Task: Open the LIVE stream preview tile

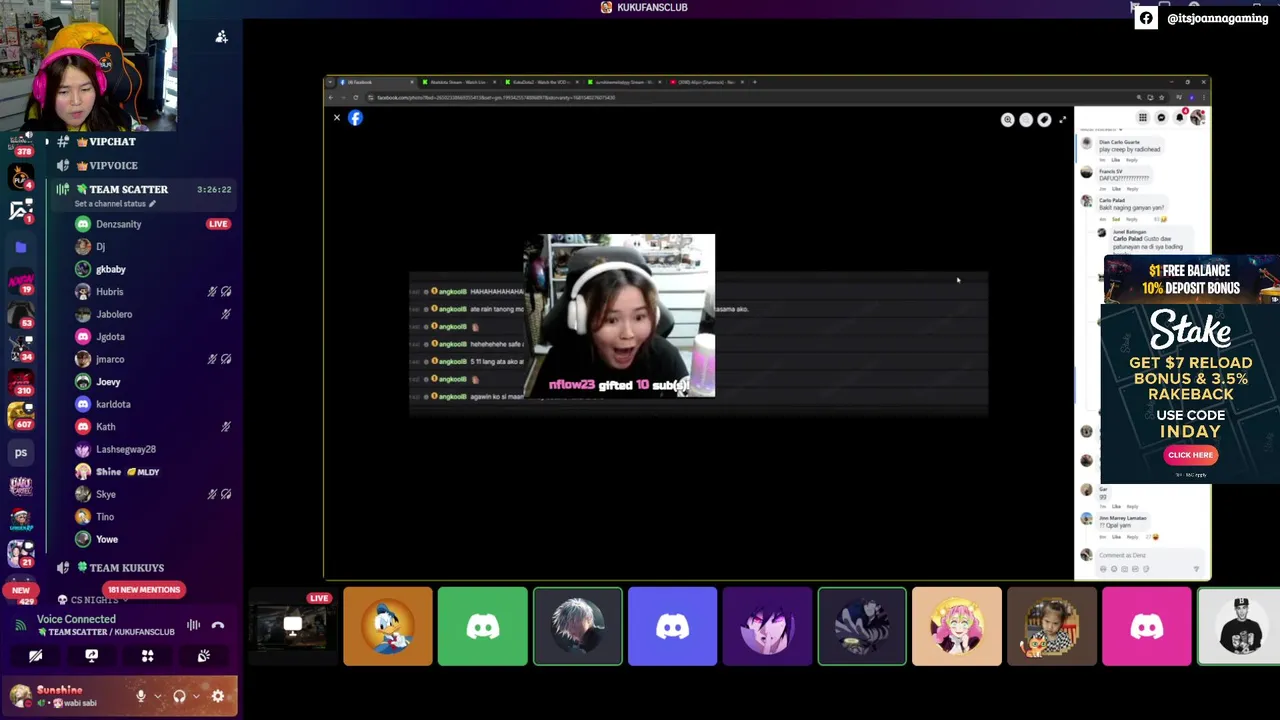Action: point(292,626)
